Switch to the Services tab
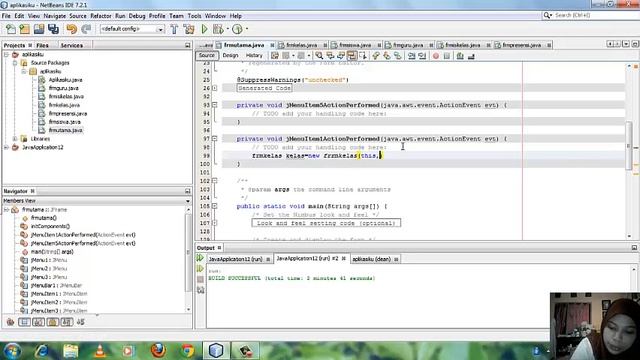Viewport: 640px width, 360px height. [72, 45]
